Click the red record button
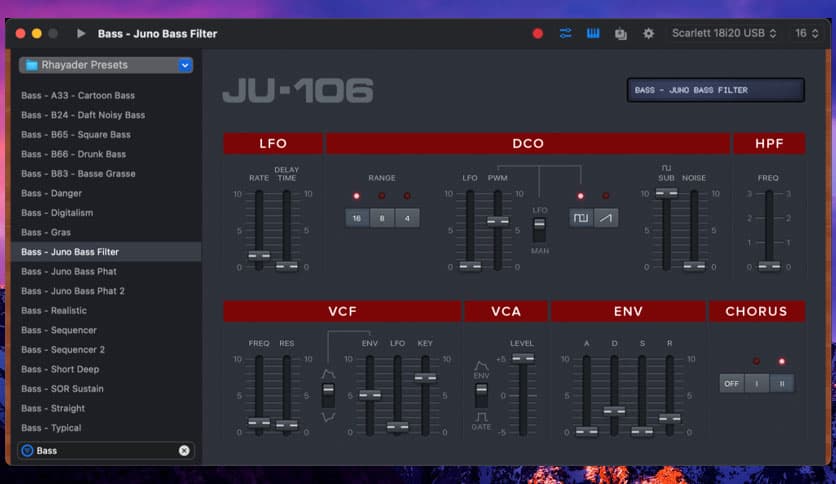Image resolution: width=836 pixels, height=484 pixels. tap(538, 33)
